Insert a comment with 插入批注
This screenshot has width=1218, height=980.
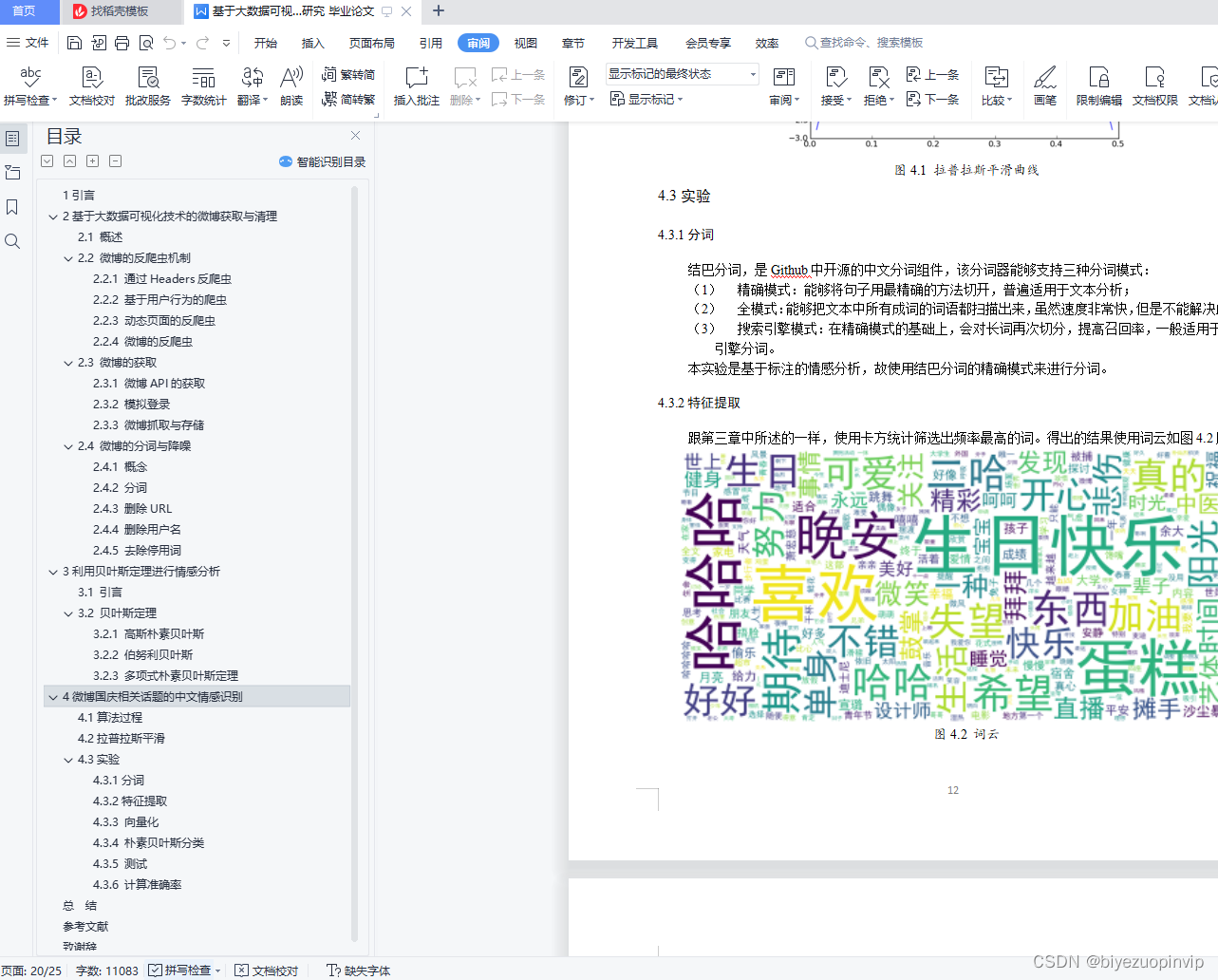[416, 85]
